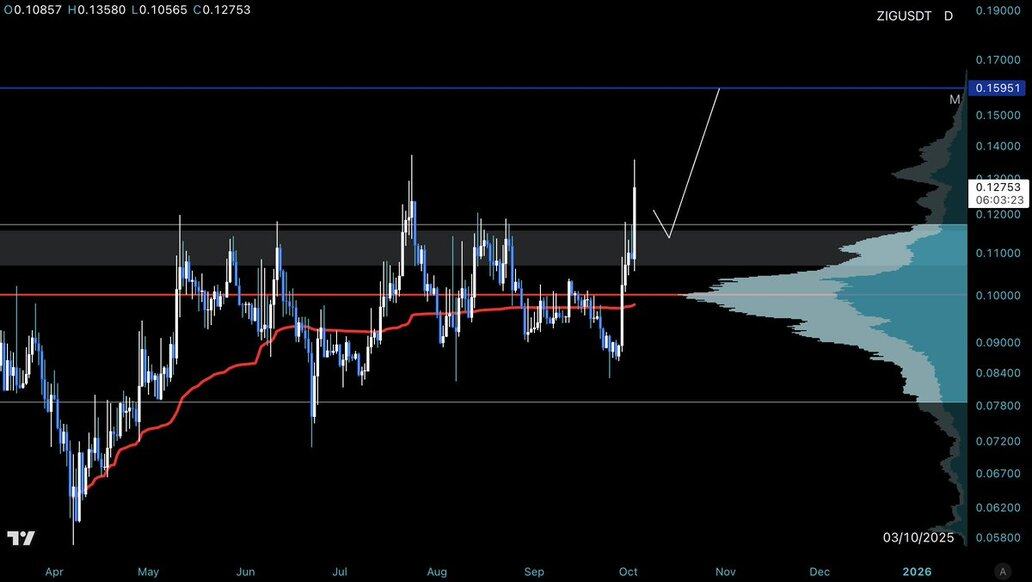
Task: Toggle the auto-scale 'A' button
Action: click(x=1002, y=570)
